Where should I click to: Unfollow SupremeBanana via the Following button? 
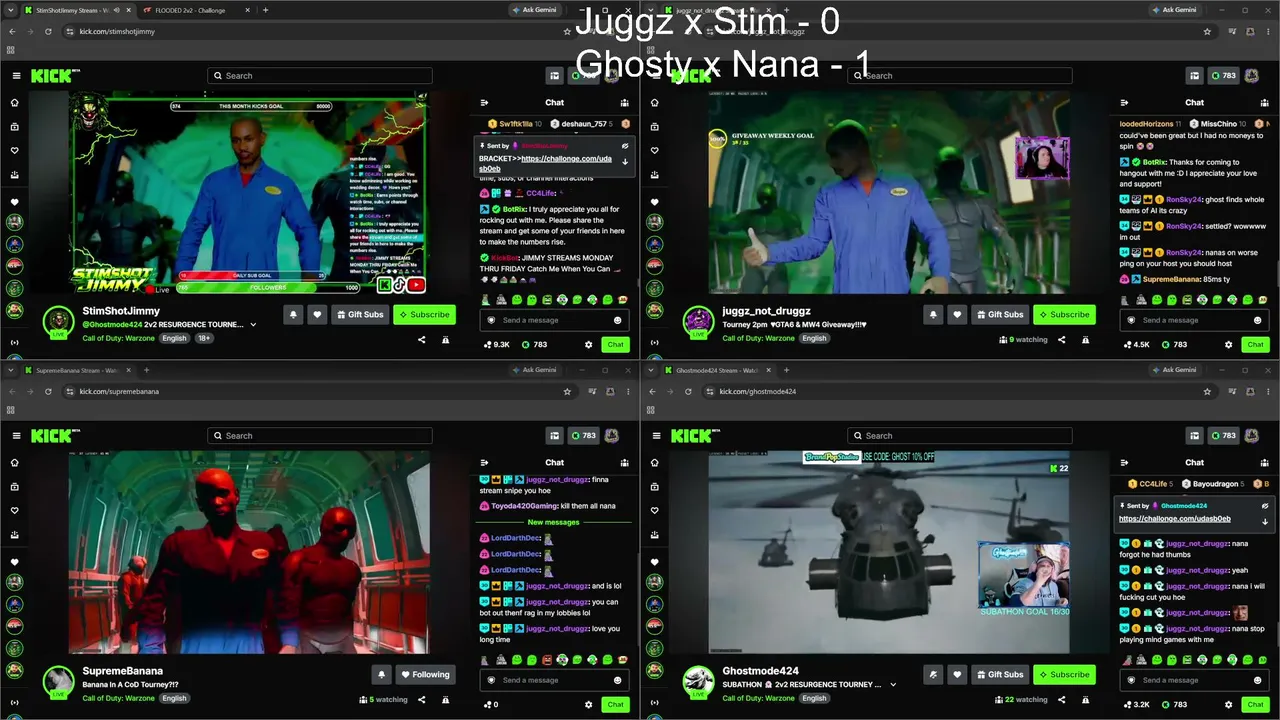coord(426,674)
